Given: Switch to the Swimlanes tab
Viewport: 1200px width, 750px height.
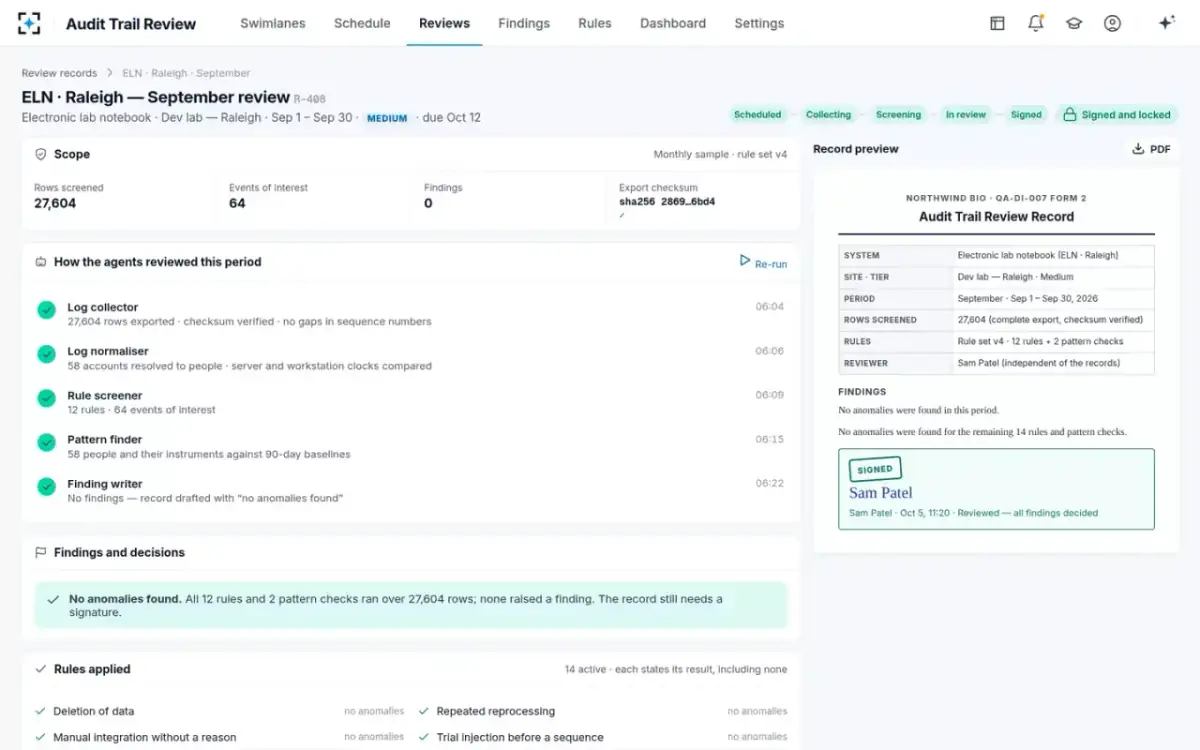Looking at the screenshot, I should [273, 23].
